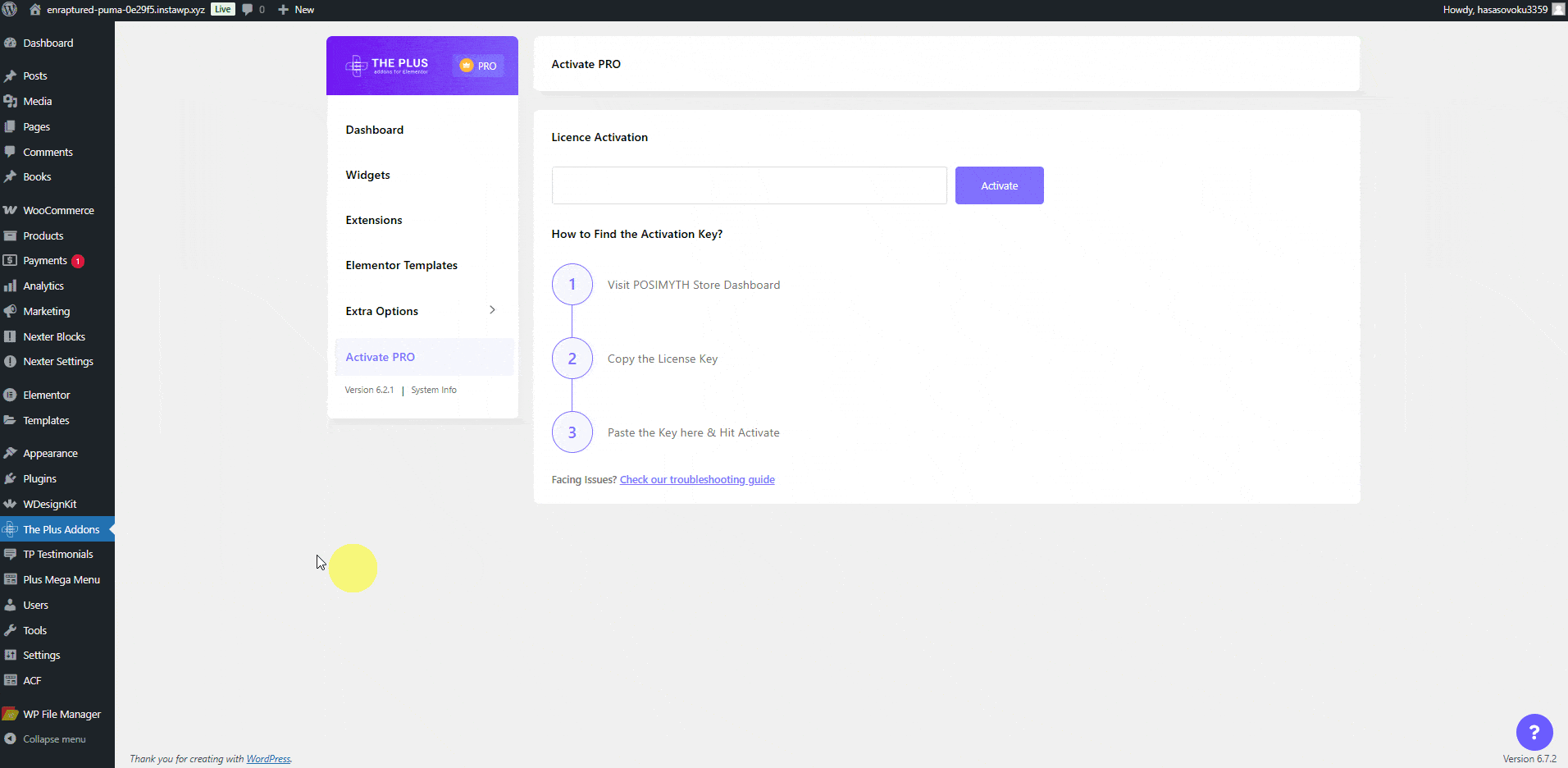Viewport: 1568px width, 768px height.
Task: Click the WooCommerce icon
Action: pyautogui.click(x=10, y=210)
